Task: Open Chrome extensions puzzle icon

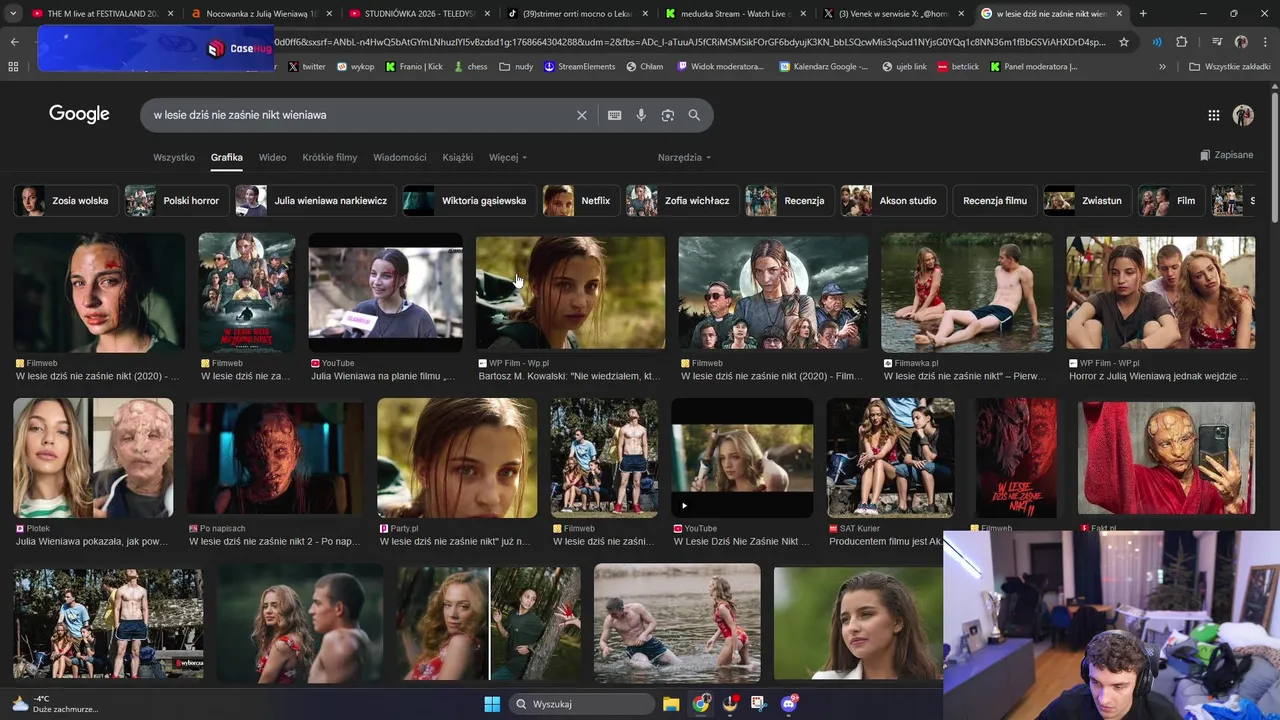Action: click(x=1182, y=42)
